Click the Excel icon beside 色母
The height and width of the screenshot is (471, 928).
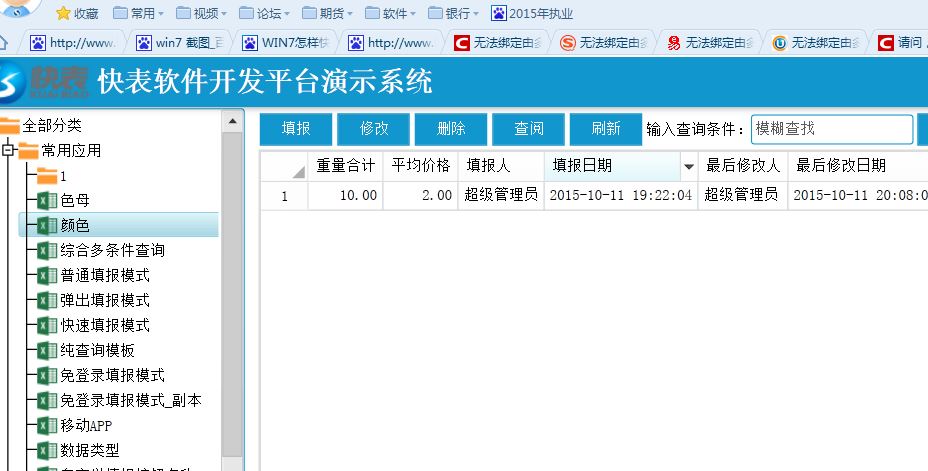(x=47, y=201)
